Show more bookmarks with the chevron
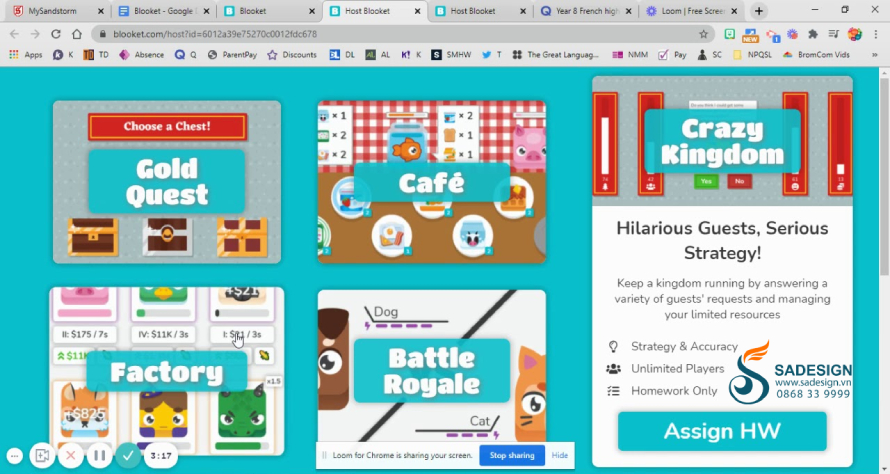This screenshot has width=890, height=474. click(x=875, y=54)
